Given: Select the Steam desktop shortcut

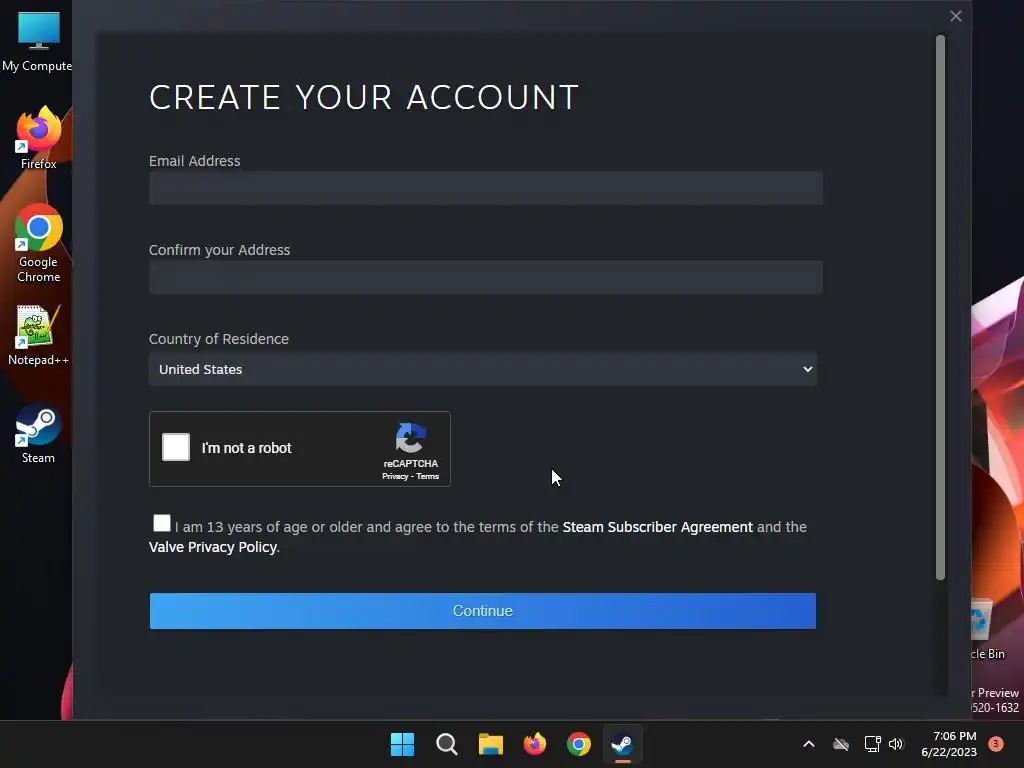Looking at the screenshot, I should pos(39,433).
